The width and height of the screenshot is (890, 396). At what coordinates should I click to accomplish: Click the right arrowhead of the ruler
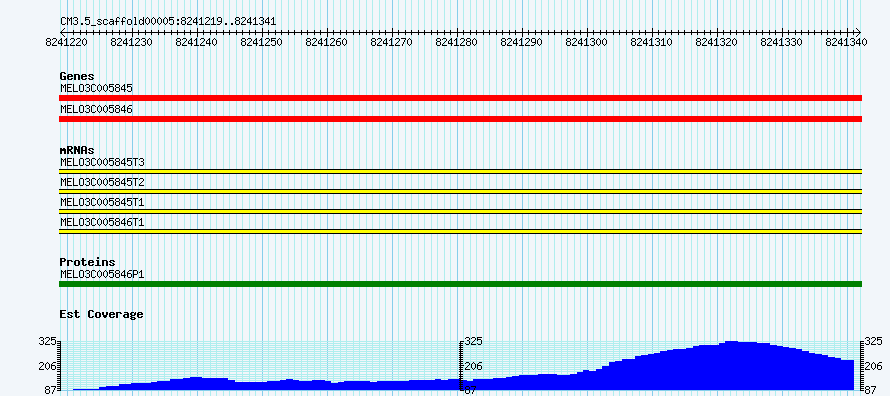pyautogui.click(x=858, y=32)
